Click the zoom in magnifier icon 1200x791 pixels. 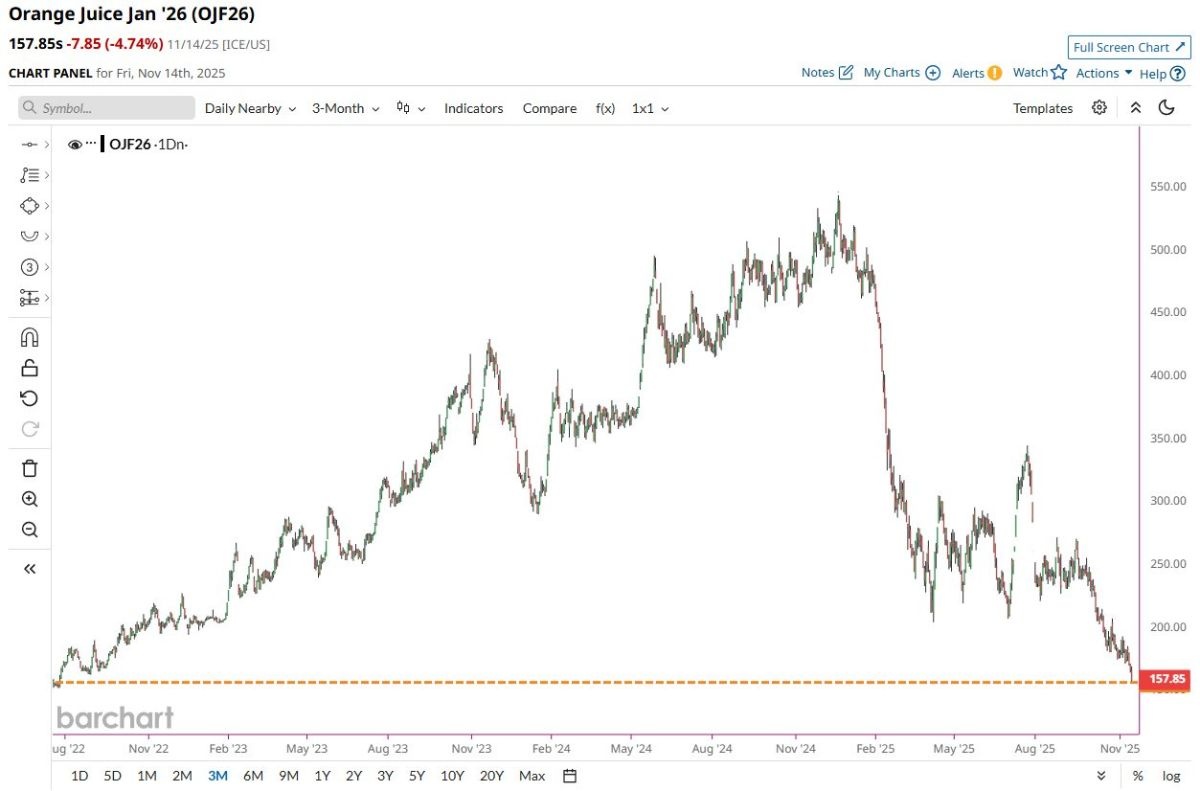29,499
